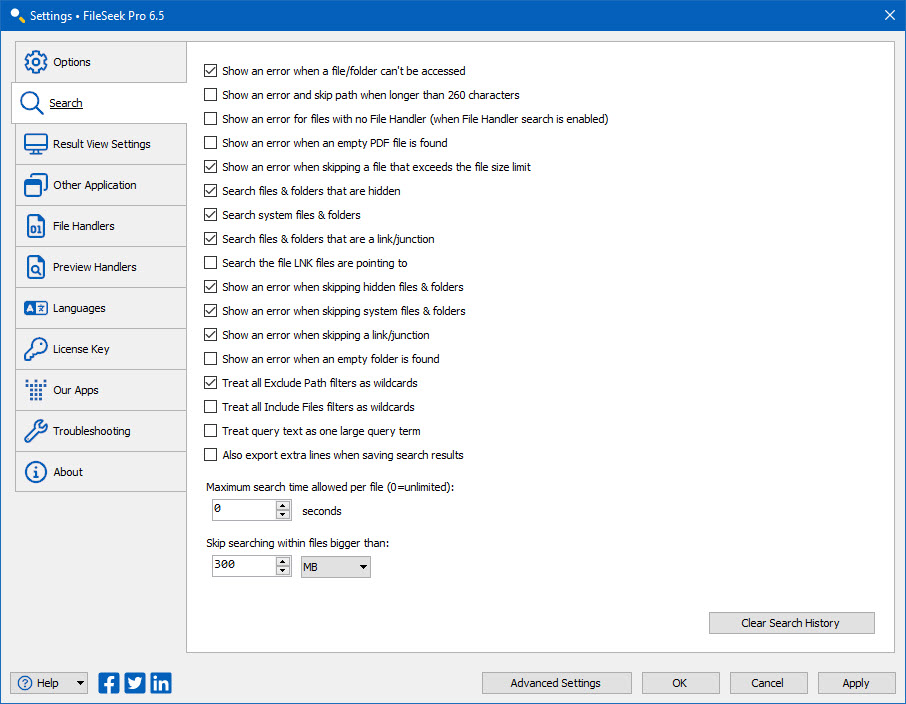Open the Troubleshooting tab
906x704 pixels.
[101, 431]
